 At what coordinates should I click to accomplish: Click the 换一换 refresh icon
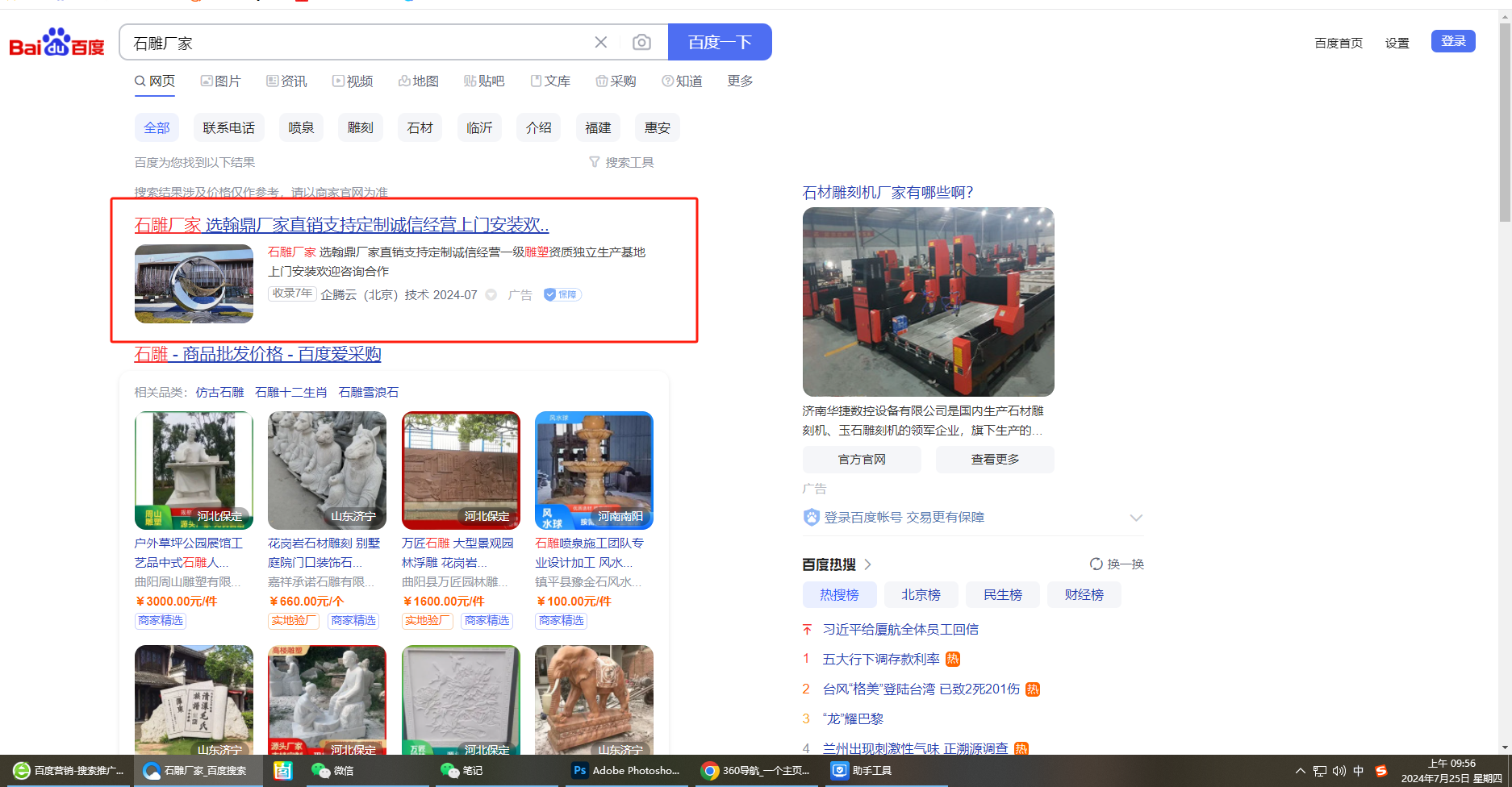1096,564
